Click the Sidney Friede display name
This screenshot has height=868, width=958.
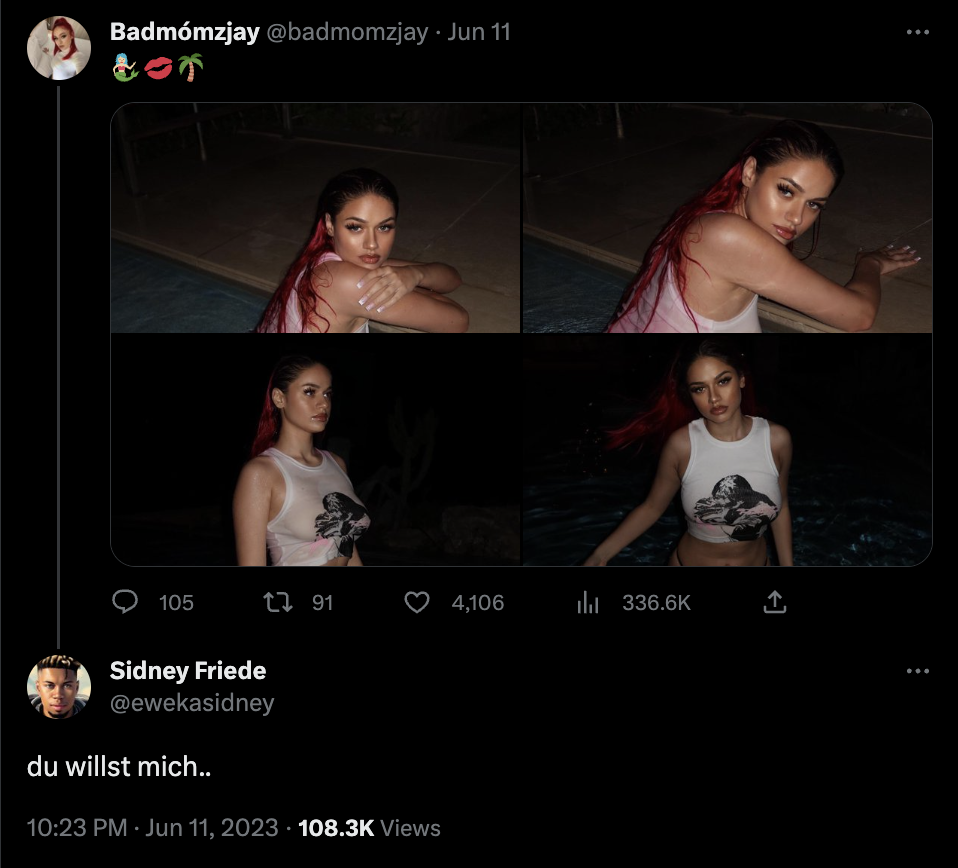[x=187, y=670]
